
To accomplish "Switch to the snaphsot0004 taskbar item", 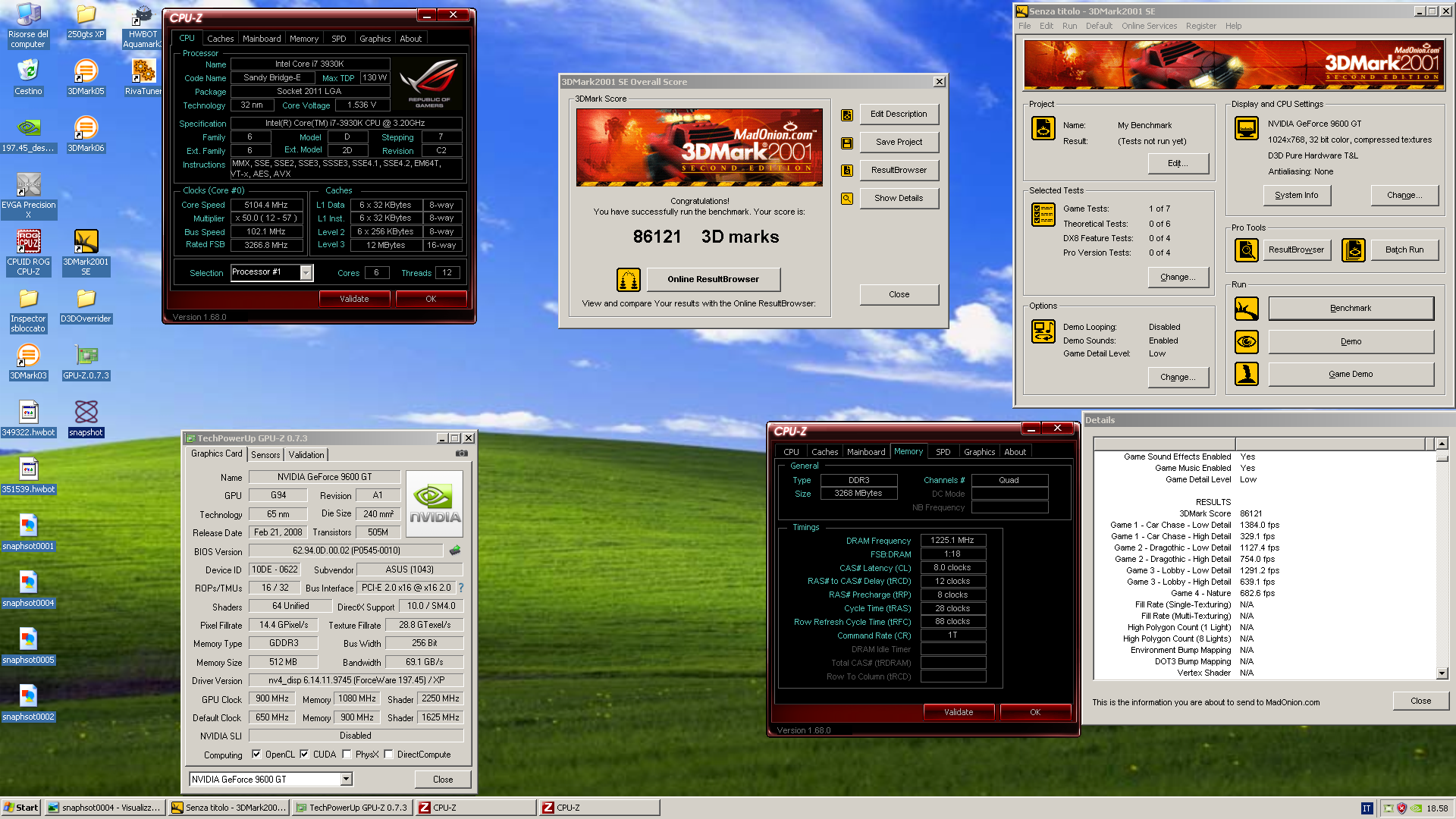I will [x=105, y=808].
